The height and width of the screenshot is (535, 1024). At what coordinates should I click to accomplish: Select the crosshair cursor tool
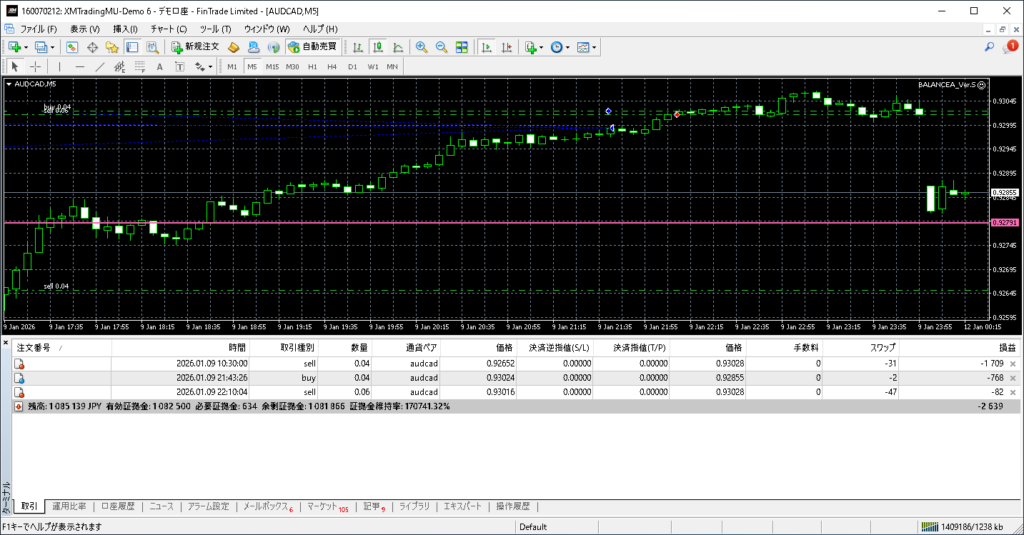click(35, 67)
